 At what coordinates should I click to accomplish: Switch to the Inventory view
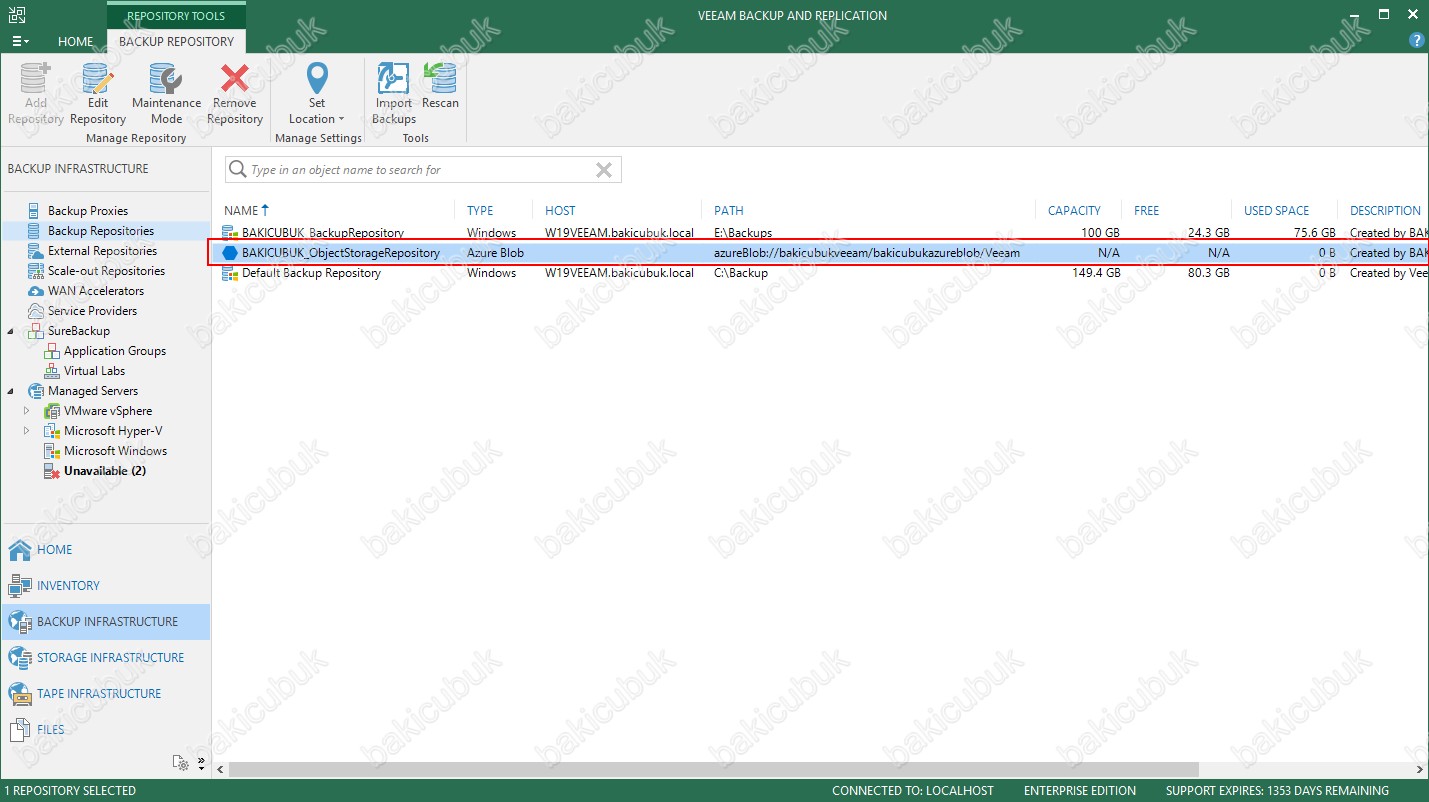pyautogui.click(x=106, y=586)
